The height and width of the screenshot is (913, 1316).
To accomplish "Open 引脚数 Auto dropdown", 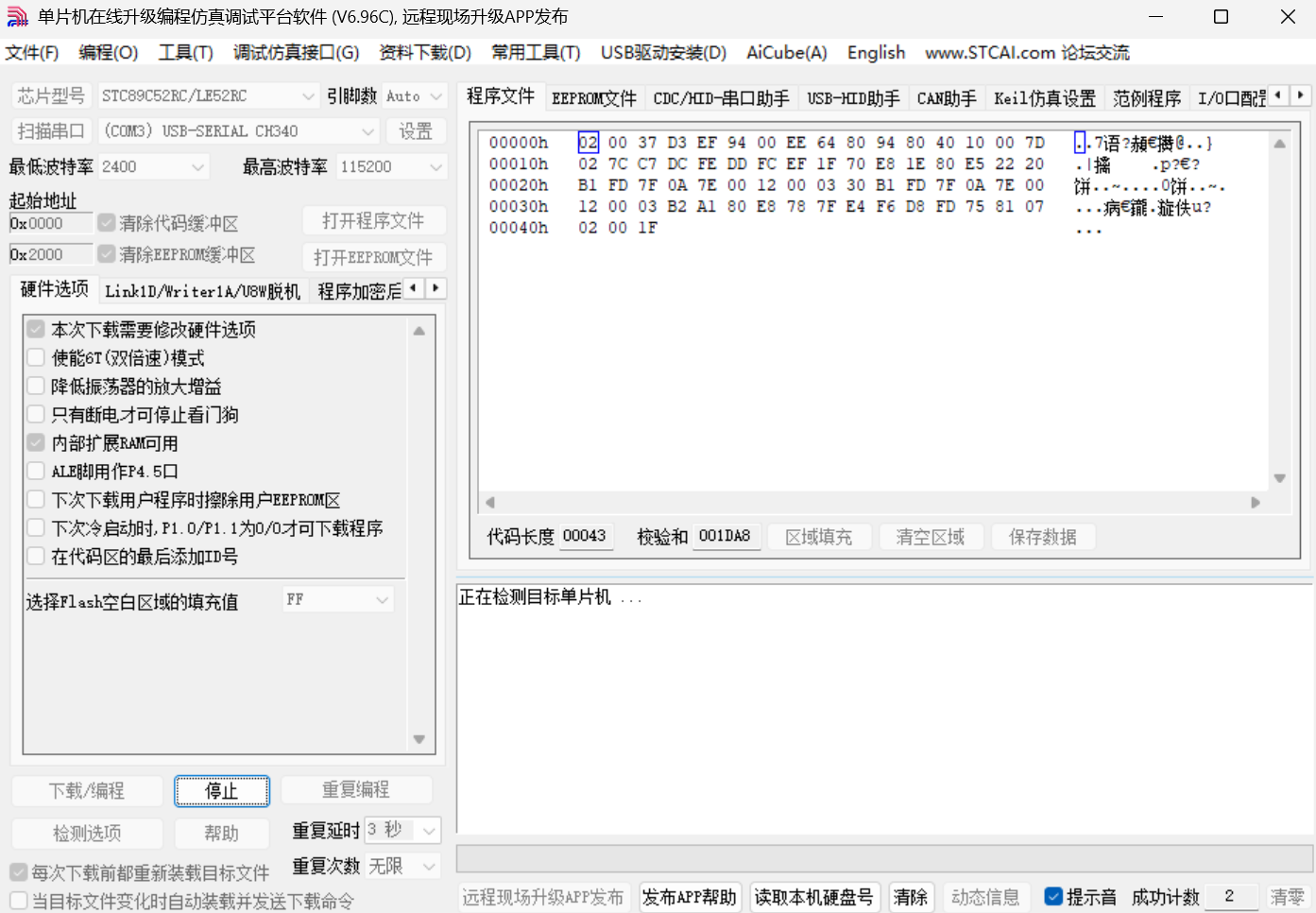I will tap(414, 95).
